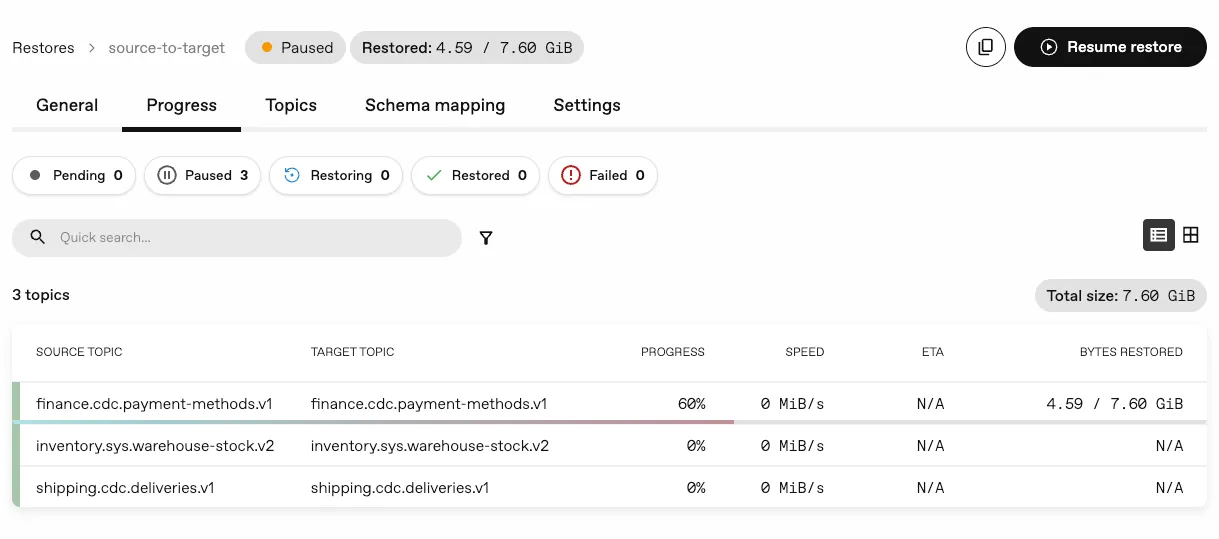Open the filter icon beside quick search
Screen dimensions: 1219x539
[486, 238]
